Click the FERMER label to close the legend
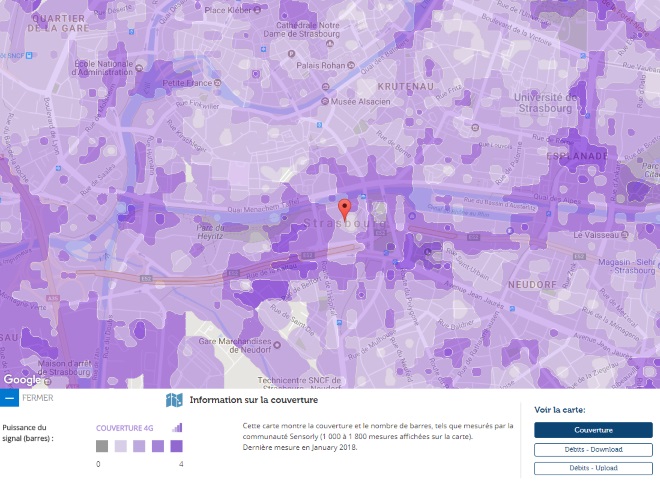 tap(37, 398)
